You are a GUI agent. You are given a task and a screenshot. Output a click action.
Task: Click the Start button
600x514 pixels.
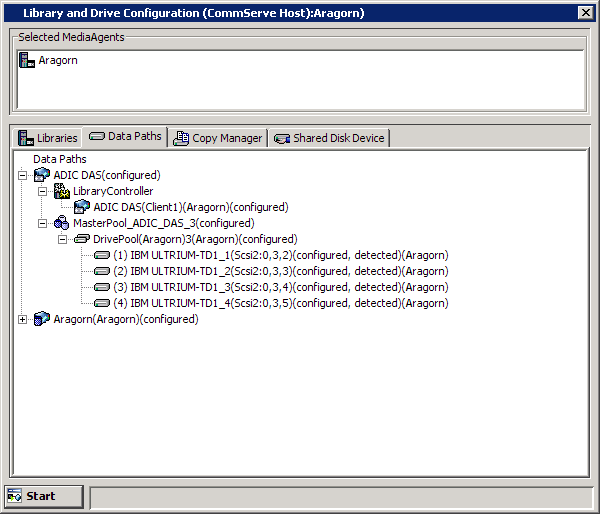click(44, 496)
